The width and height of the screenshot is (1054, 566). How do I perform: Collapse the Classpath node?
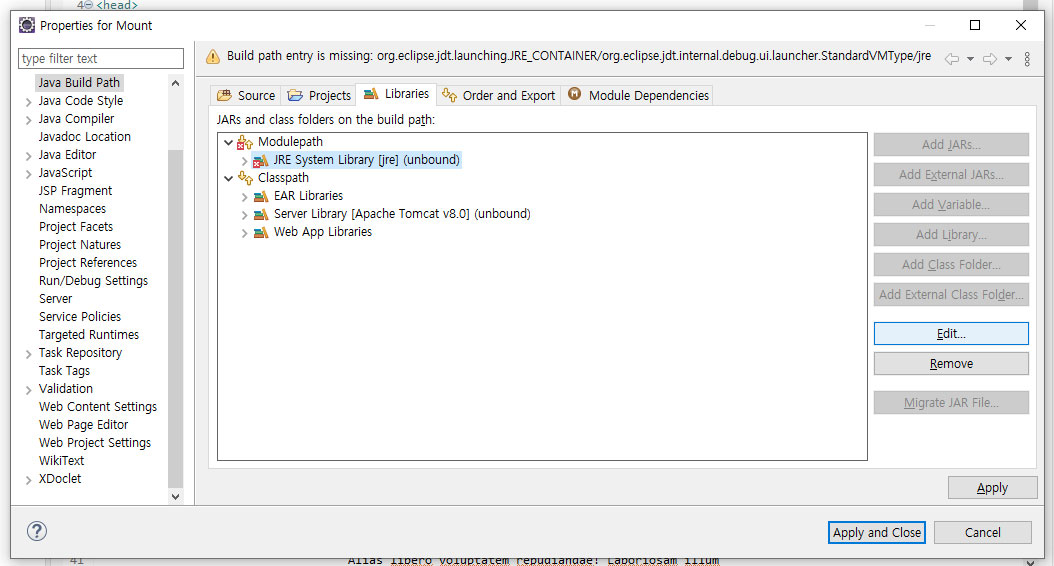coord(229,178)
